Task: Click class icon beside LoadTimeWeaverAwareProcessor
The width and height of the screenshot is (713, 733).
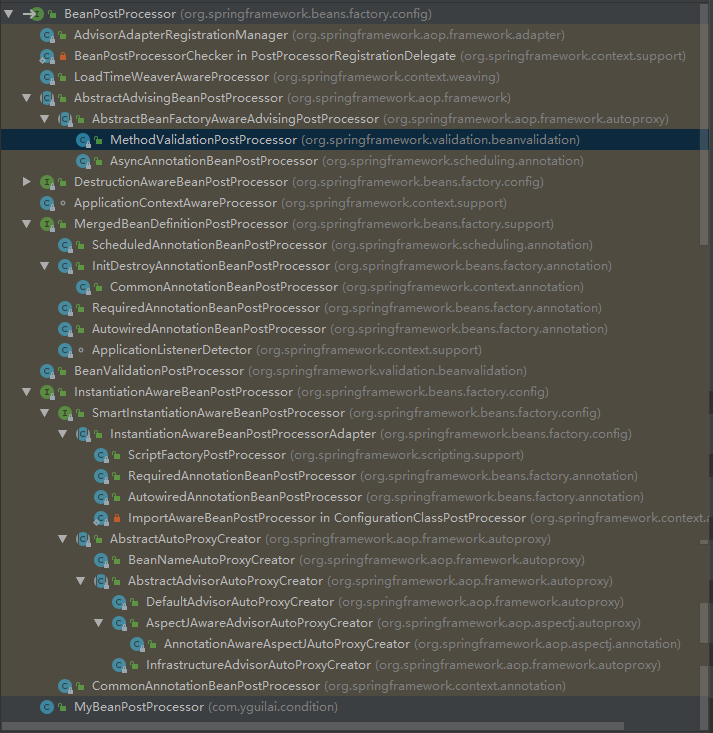Action: 47,77
